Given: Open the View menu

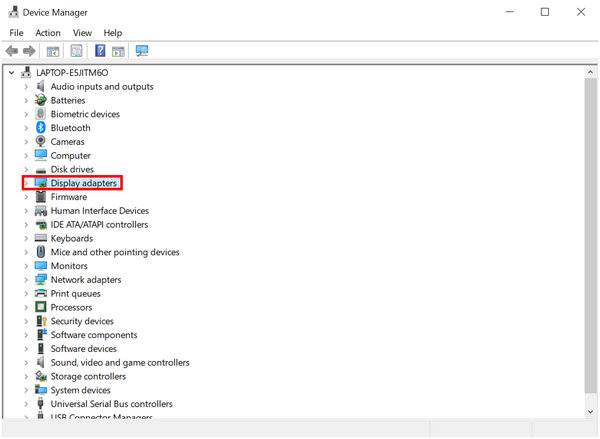Looking at the screenshot, I should (82, 33).
